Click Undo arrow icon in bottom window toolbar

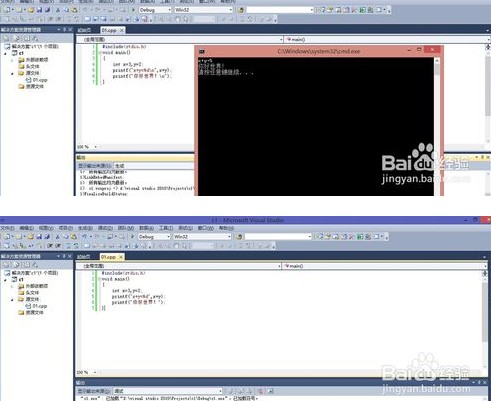point(84,237)
